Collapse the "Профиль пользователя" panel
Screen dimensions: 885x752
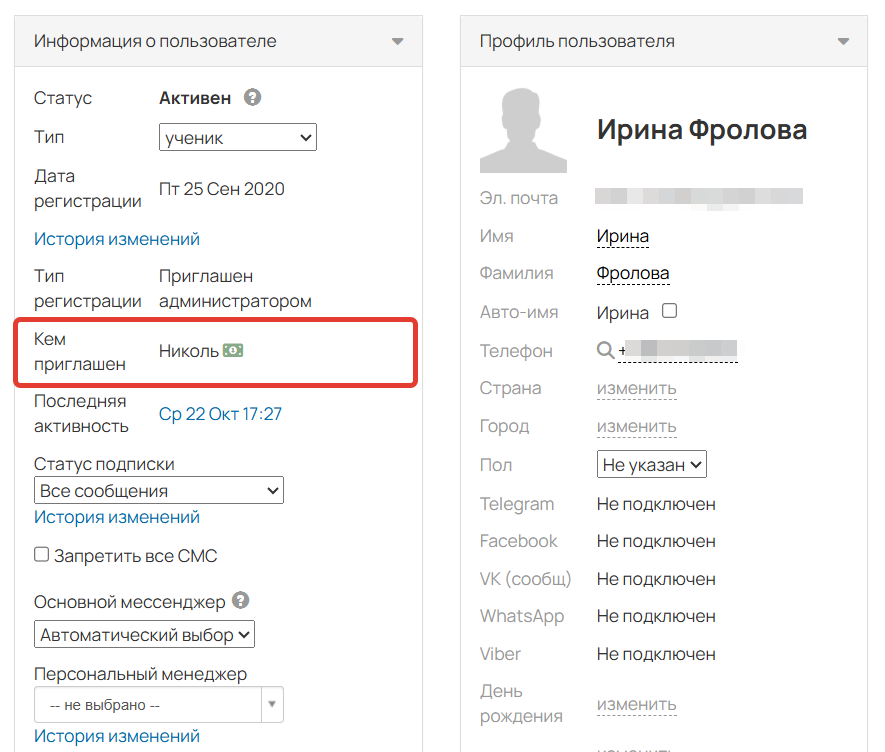coord(843,41)
